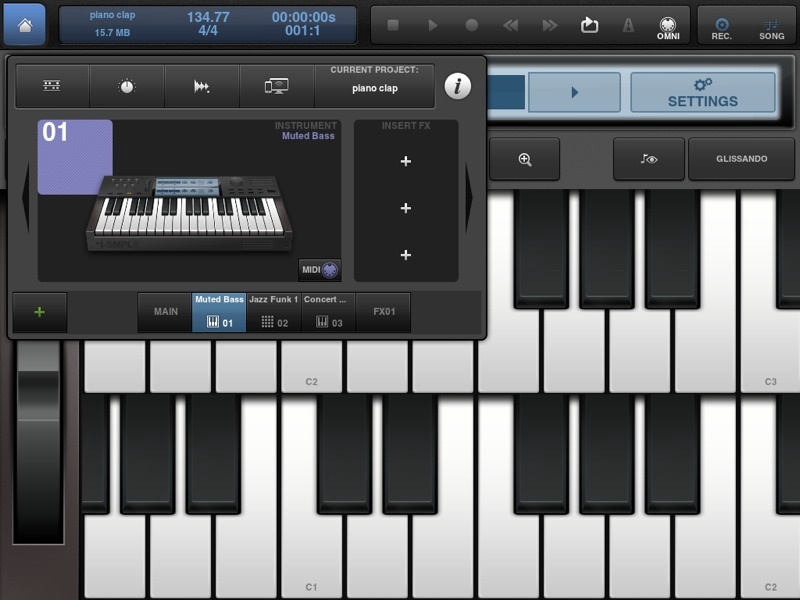Toggle the metronome
This screenshot has width=800, height=600.
pyautogui.click(x=629, y=25)
